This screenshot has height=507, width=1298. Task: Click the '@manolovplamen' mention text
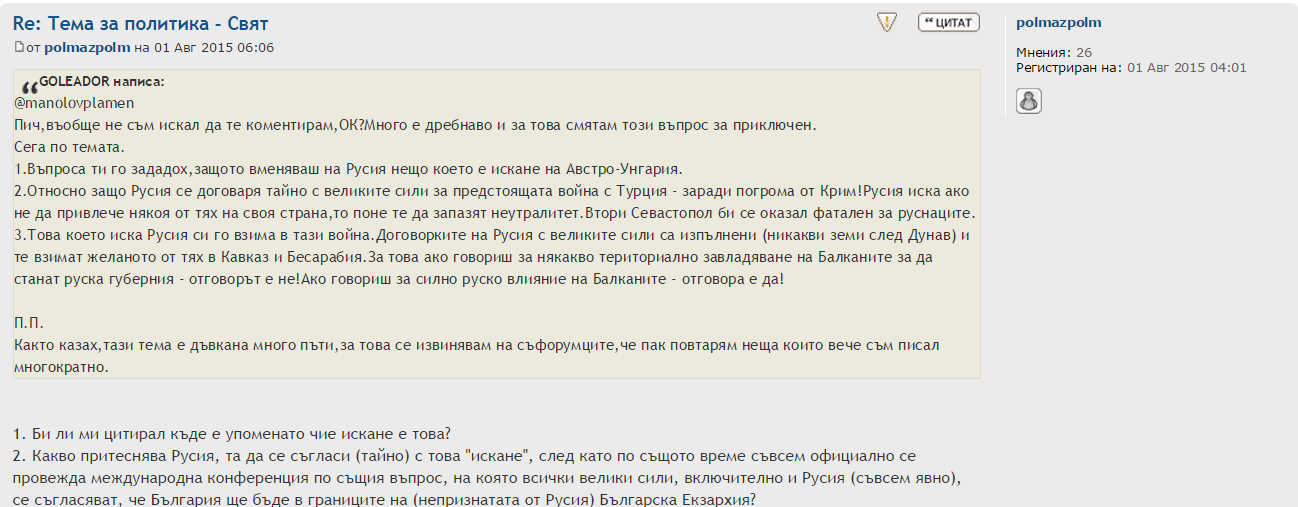tap(74, 103)
